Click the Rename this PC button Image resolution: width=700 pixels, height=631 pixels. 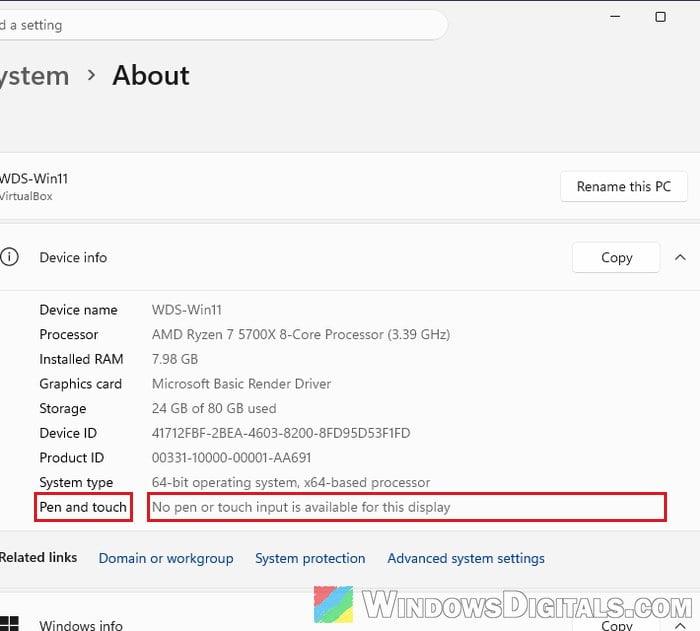(624, 186)
